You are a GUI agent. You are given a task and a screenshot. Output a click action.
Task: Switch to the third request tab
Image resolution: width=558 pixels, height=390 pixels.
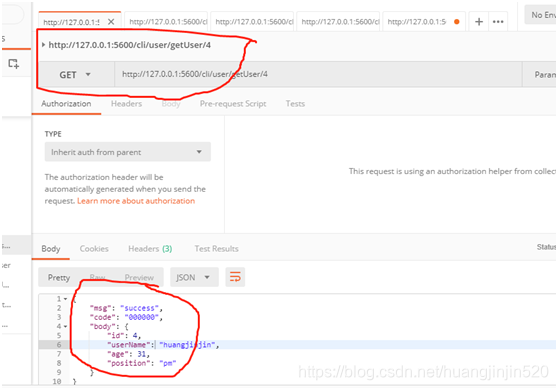tap(253, 22)
